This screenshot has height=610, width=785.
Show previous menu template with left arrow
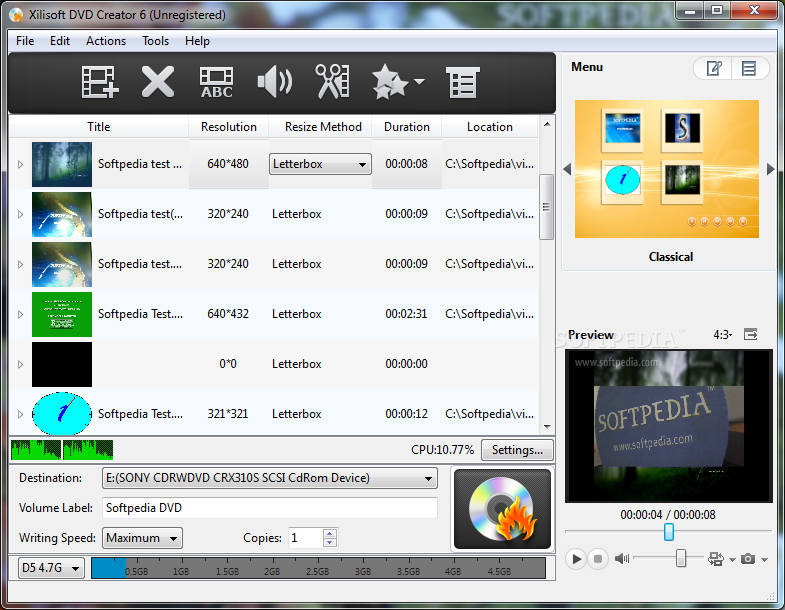coord(567,169)
